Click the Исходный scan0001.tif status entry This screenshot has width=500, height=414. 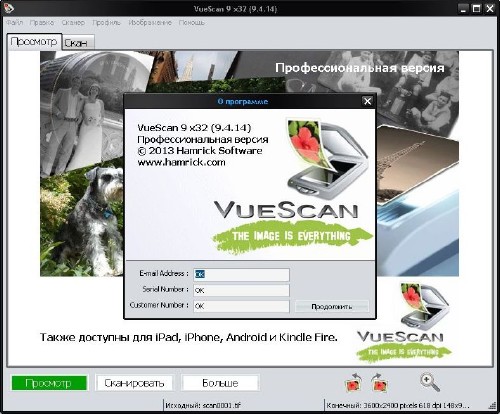tap(203, 406)
